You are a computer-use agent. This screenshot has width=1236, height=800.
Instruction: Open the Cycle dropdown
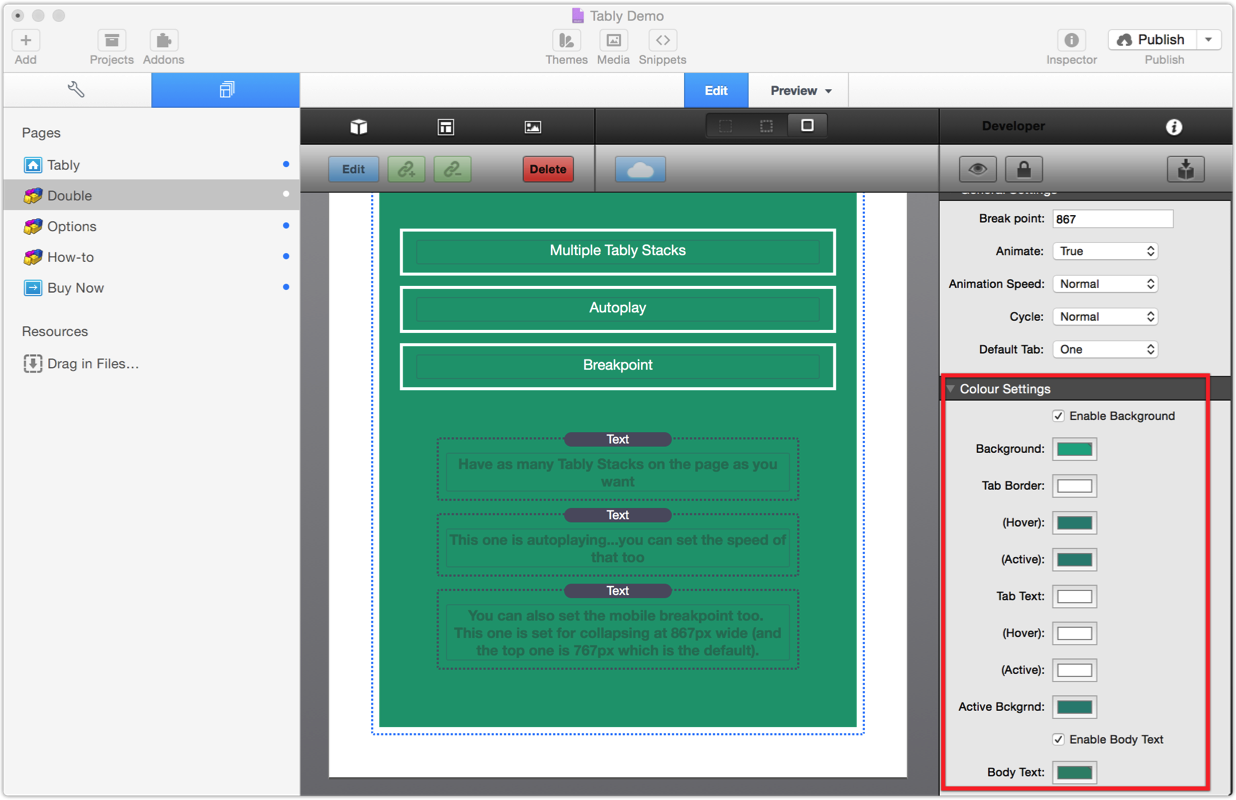coord(1105,317)
